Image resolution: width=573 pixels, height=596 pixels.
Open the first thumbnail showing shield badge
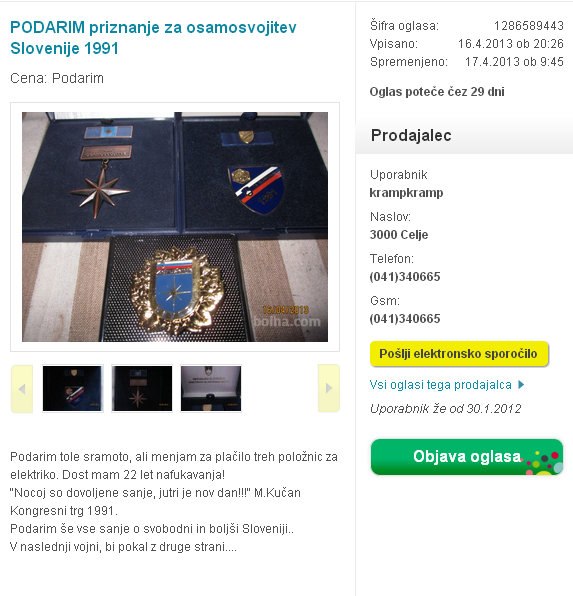click(72, 388)
